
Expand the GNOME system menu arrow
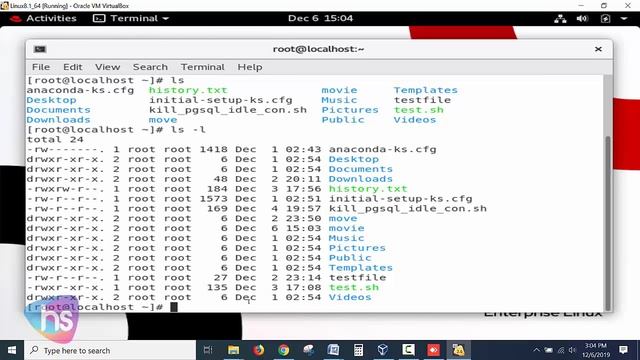pyautogui.click(x=624, y=19)
